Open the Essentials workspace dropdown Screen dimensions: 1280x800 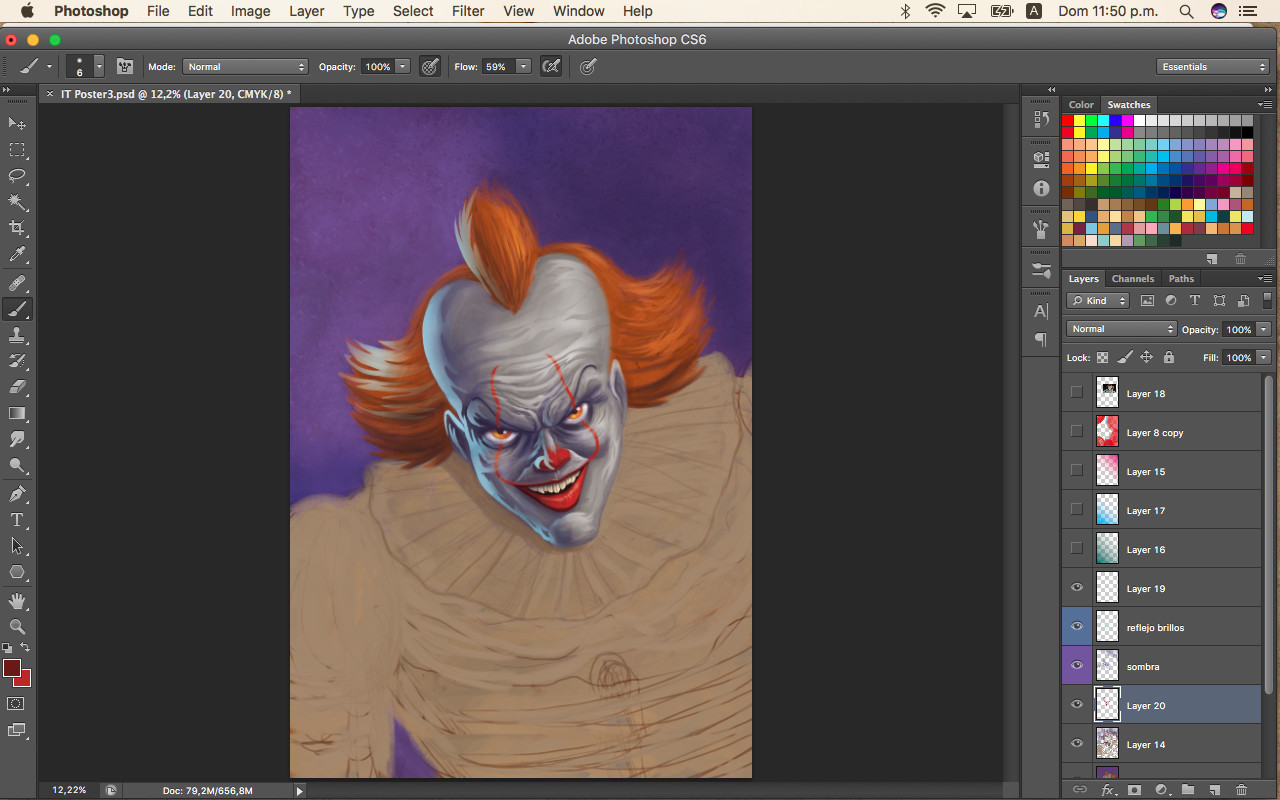tap(1213, 67)
